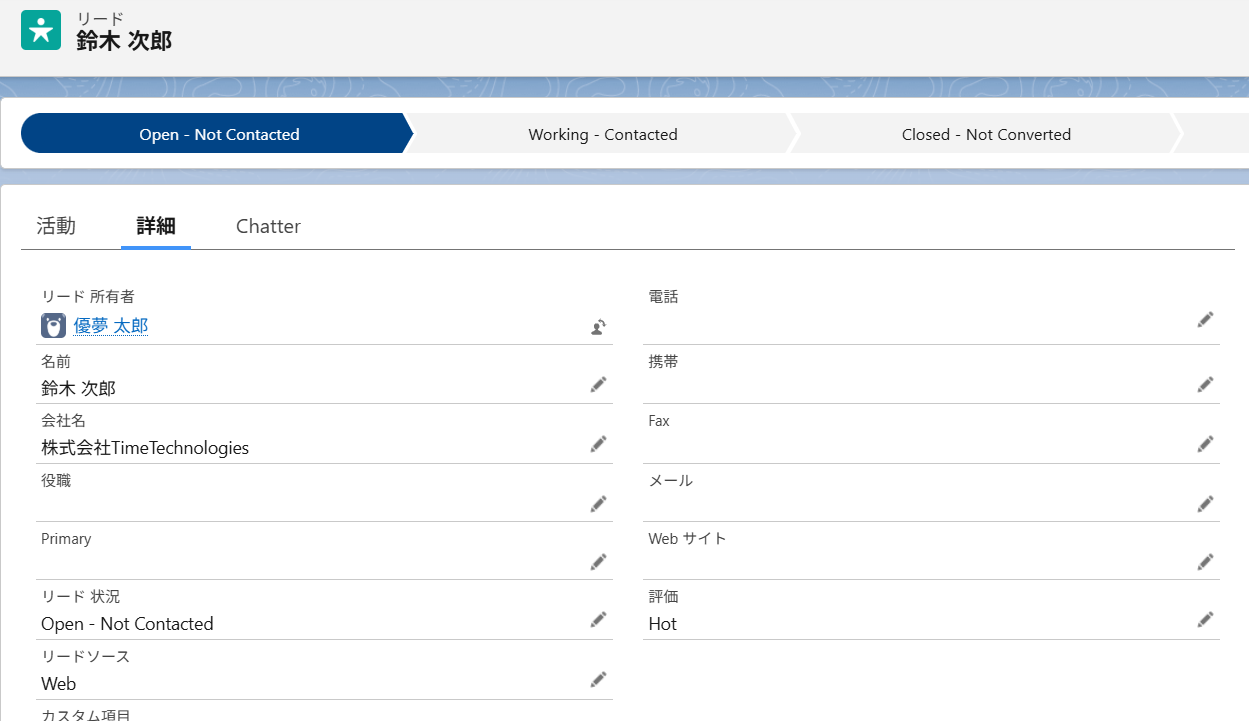
Task: Click company name 株式会社TimeTechnologies
Action: click(145, 448)
